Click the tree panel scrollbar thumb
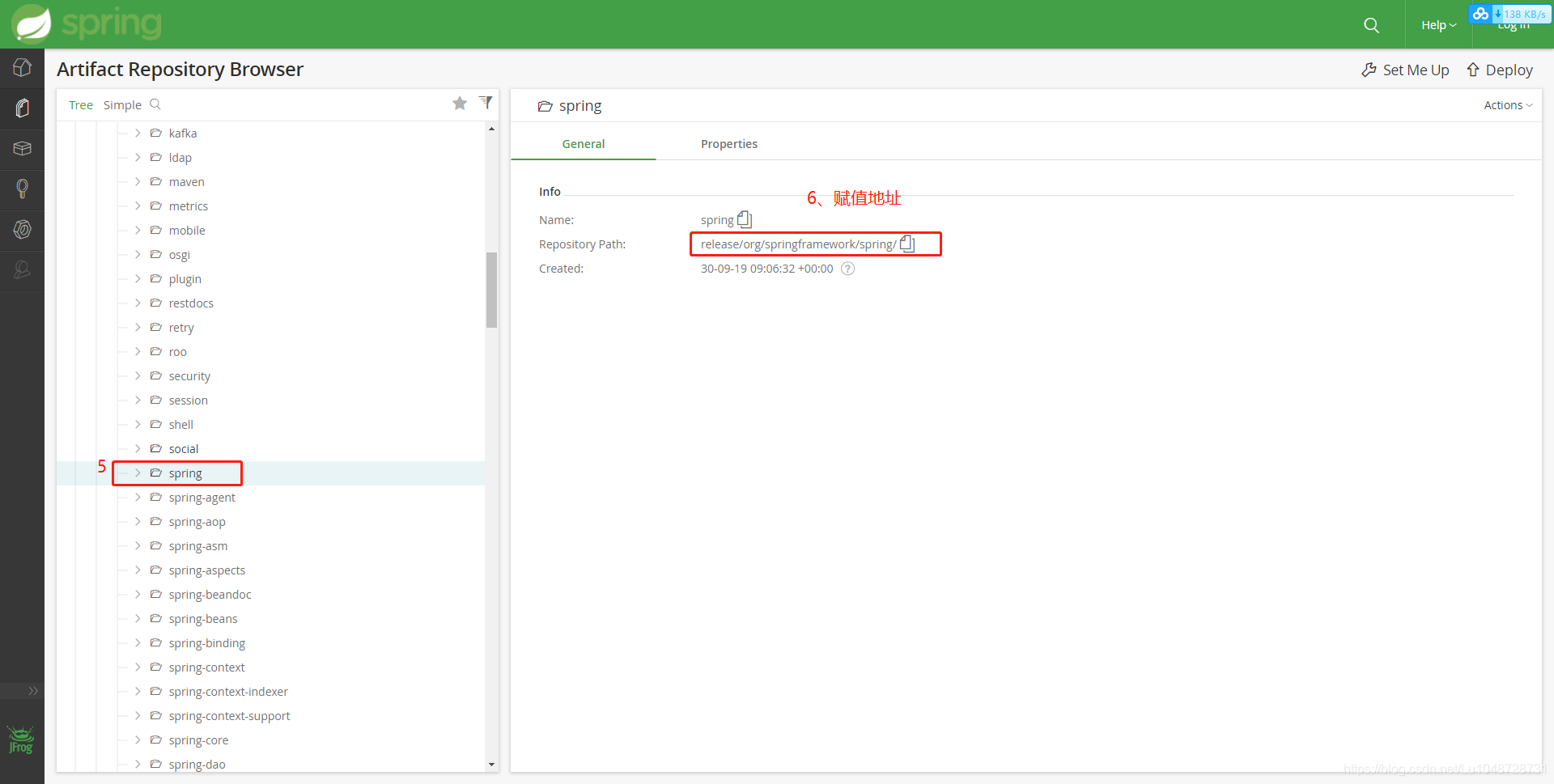Viewport: 1554px width, 784px height. point(491,290)
